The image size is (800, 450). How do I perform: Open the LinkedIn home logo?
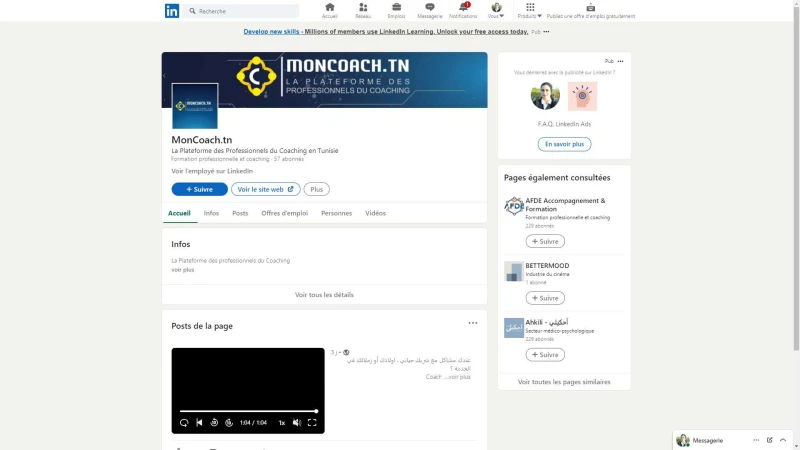(x=172, y=11)
